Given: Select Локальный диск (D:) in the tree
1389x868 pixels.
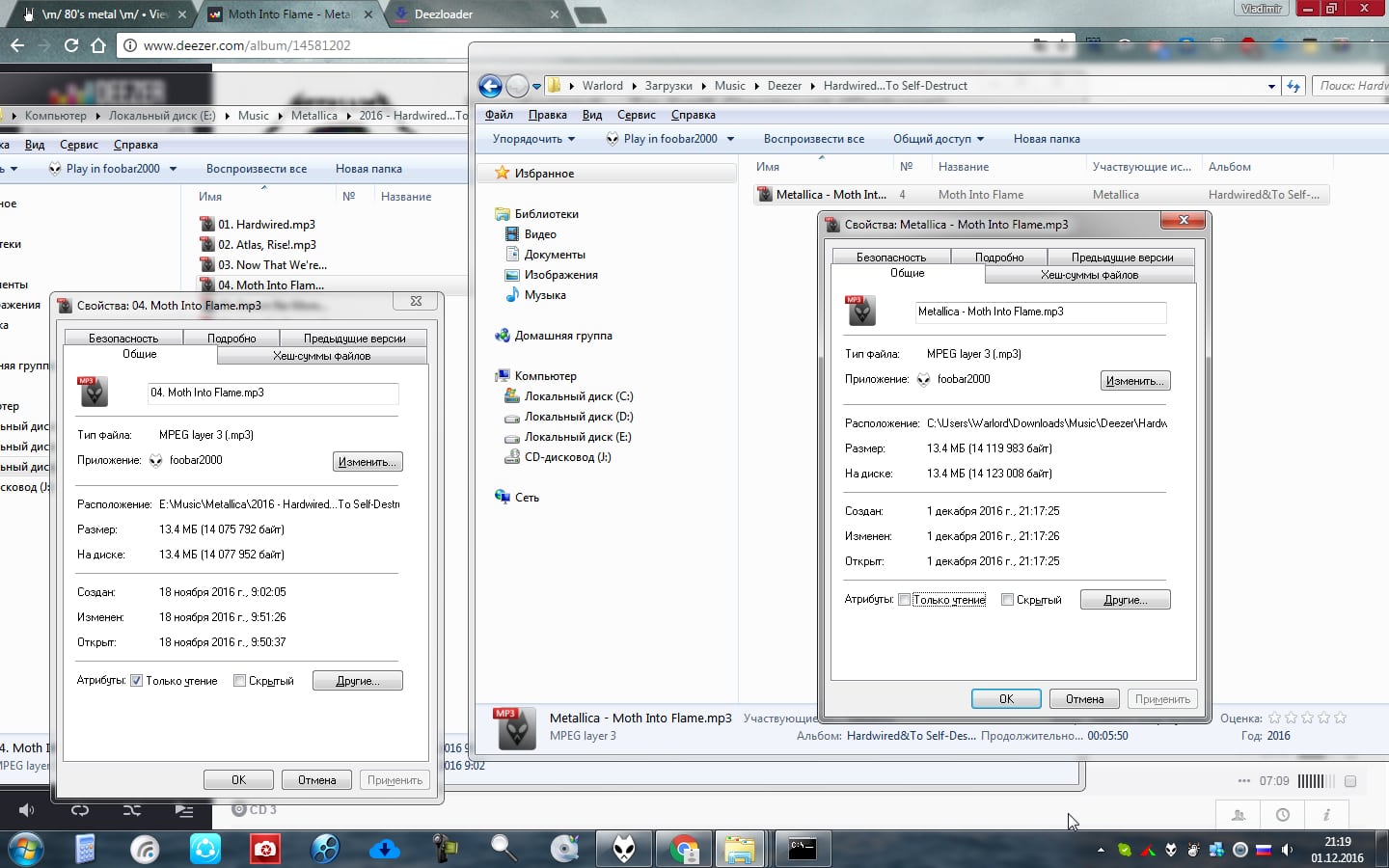Looking at the screenshot, I should pos(579,417).
